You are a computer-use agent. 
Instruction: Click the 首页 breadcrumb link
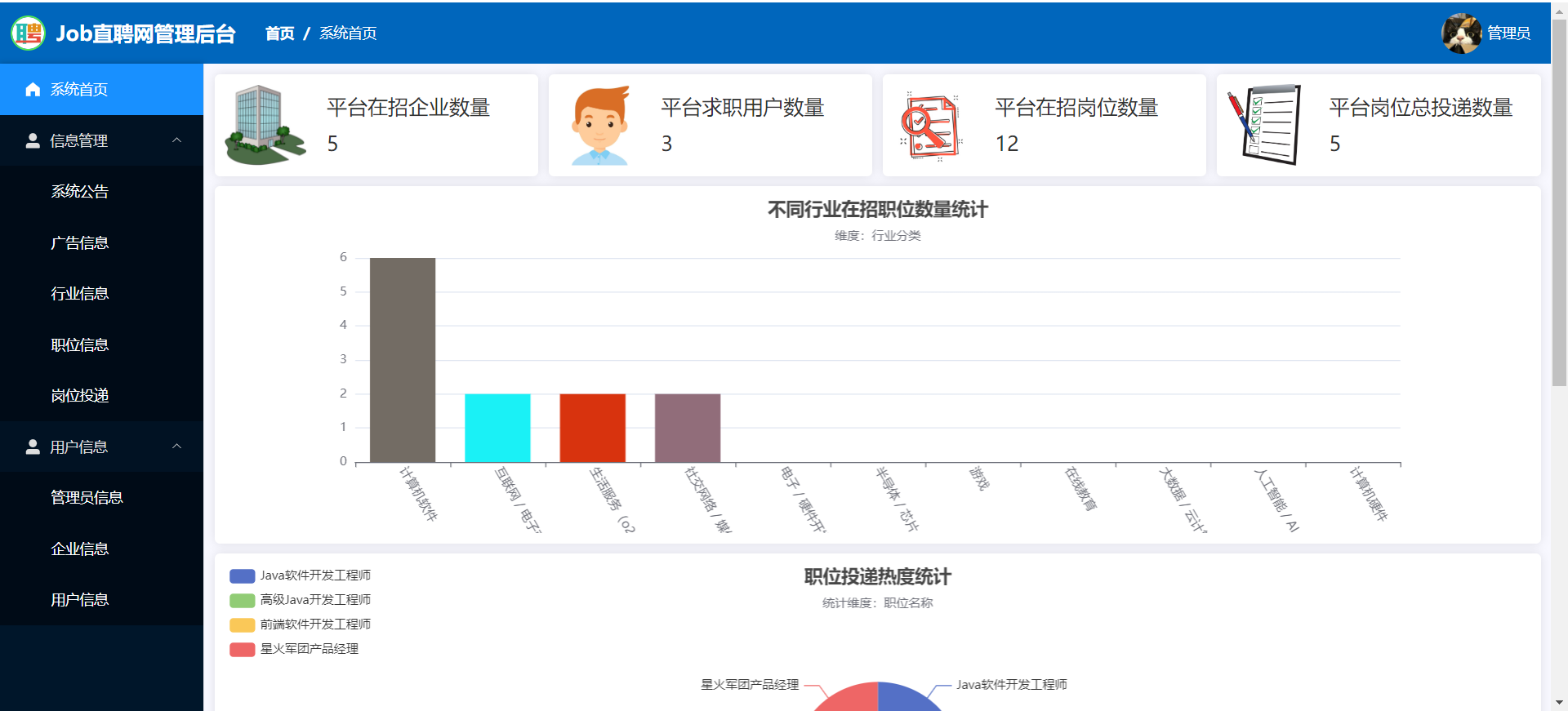280,33
